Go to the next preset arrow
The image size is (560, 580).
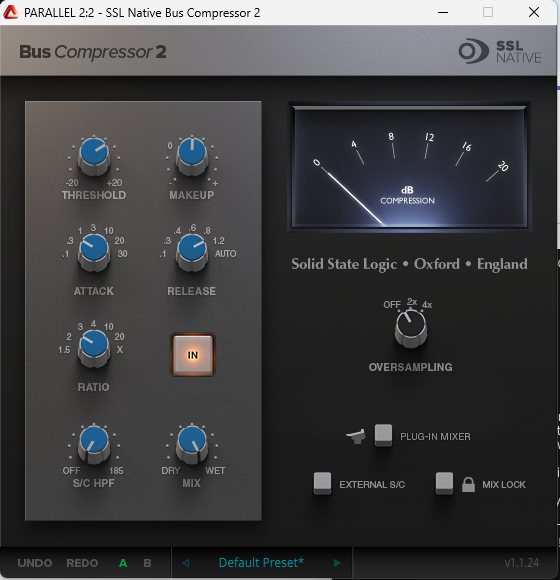click(337, 563)
